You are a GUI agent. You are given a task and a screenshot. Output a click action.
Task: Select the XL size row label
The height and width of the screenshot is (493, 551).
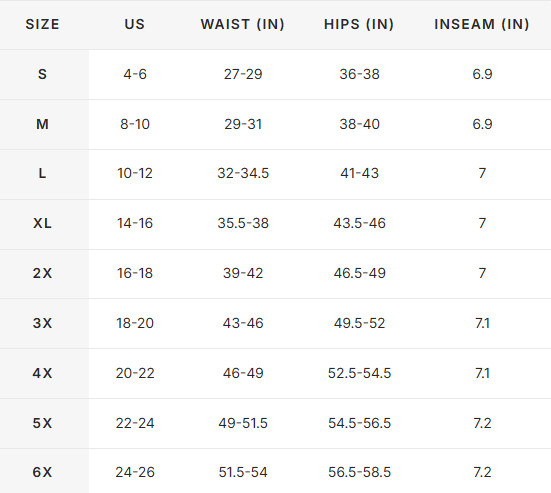tap(42, 223)
